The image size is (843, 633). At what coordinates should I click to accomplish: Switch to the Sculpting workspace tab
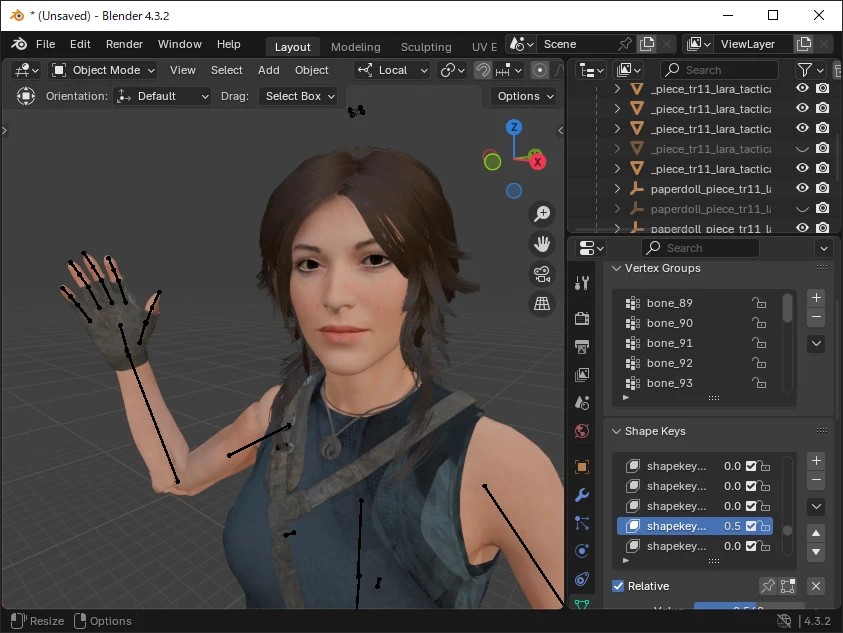(426, 47)
